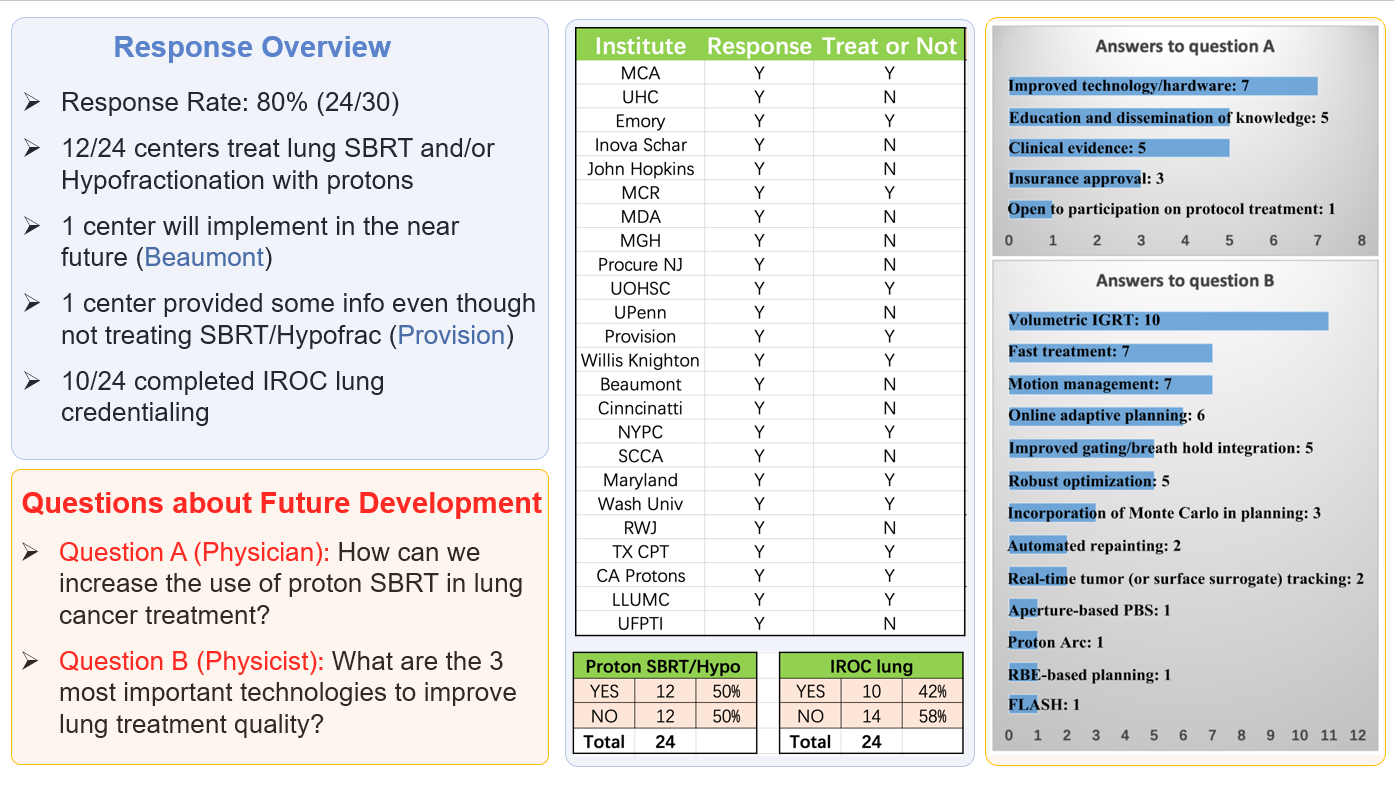This screenshot has height=787, width=1394.
Task: Click the 'Institute' column header
Action: point(640,46)
